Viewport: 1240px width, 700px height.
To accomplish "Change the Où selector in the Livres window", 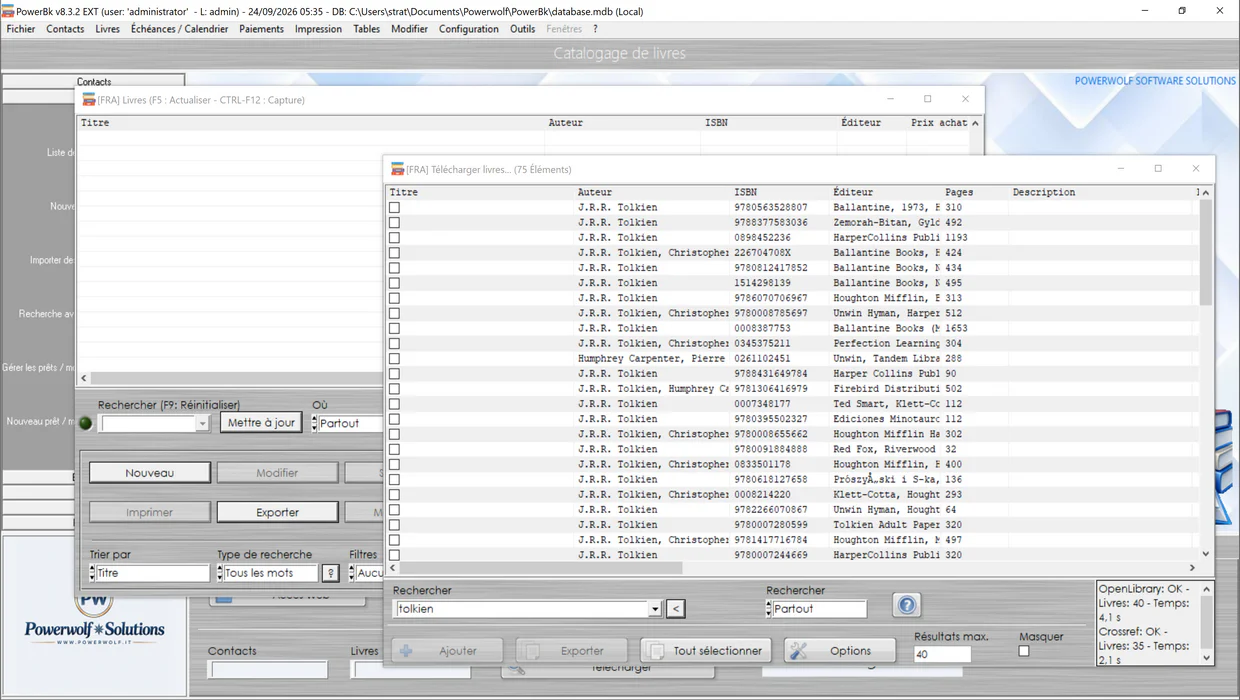I will click(314, 424).
